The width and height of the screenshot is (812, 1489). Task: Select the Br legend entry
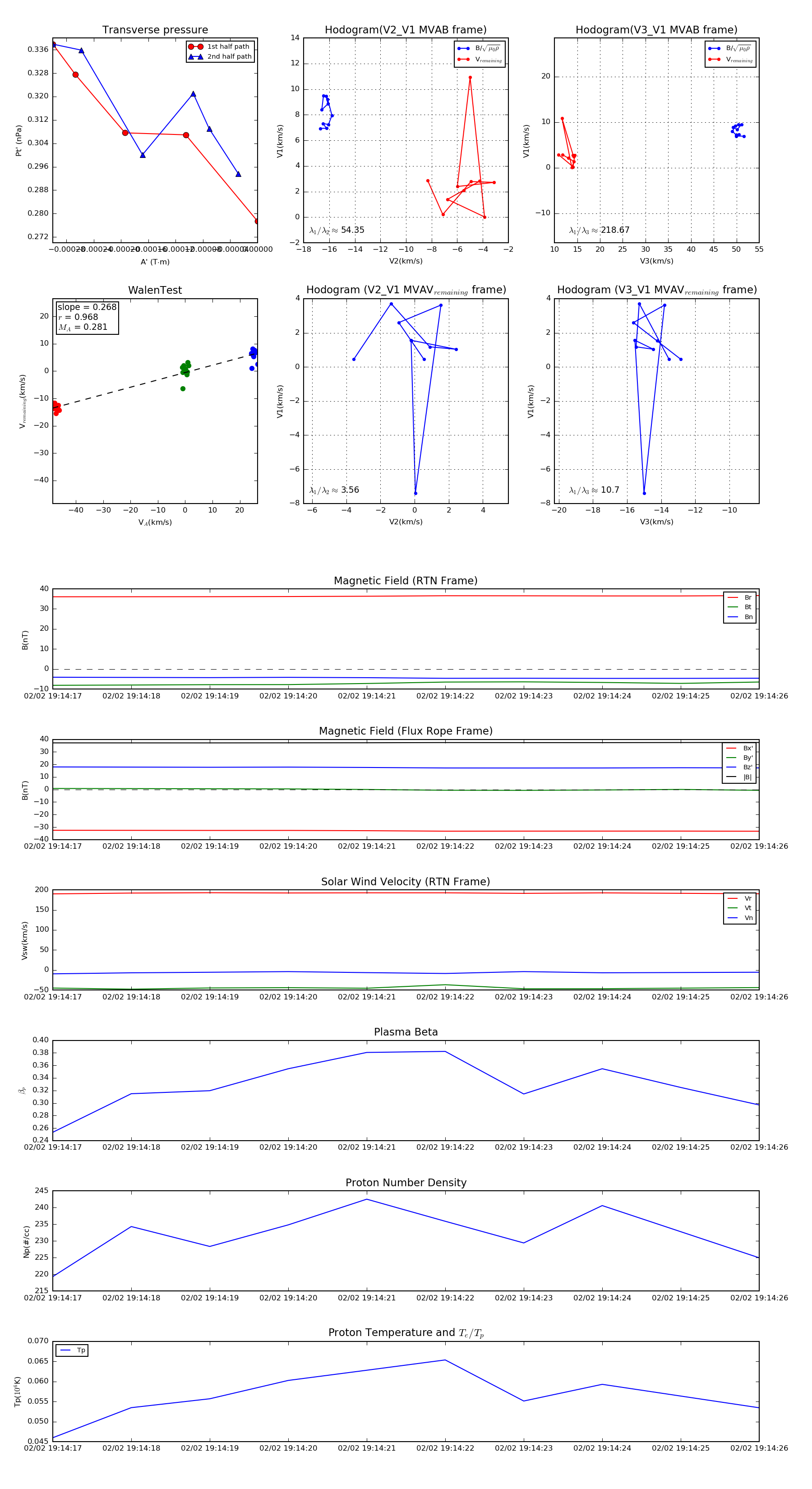coord(740,598)
